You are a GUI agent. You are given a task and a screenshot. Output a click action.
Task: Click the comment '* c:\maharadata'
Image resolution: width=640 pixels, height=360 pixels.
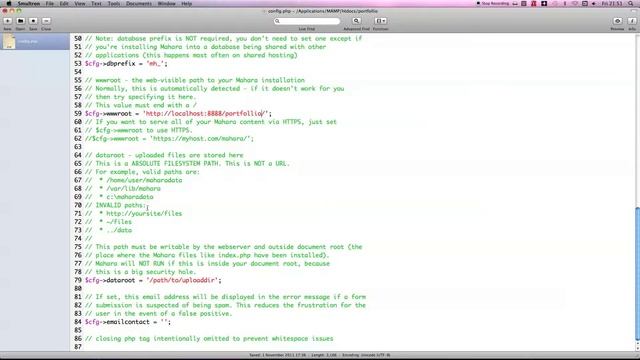coord(119,197)
